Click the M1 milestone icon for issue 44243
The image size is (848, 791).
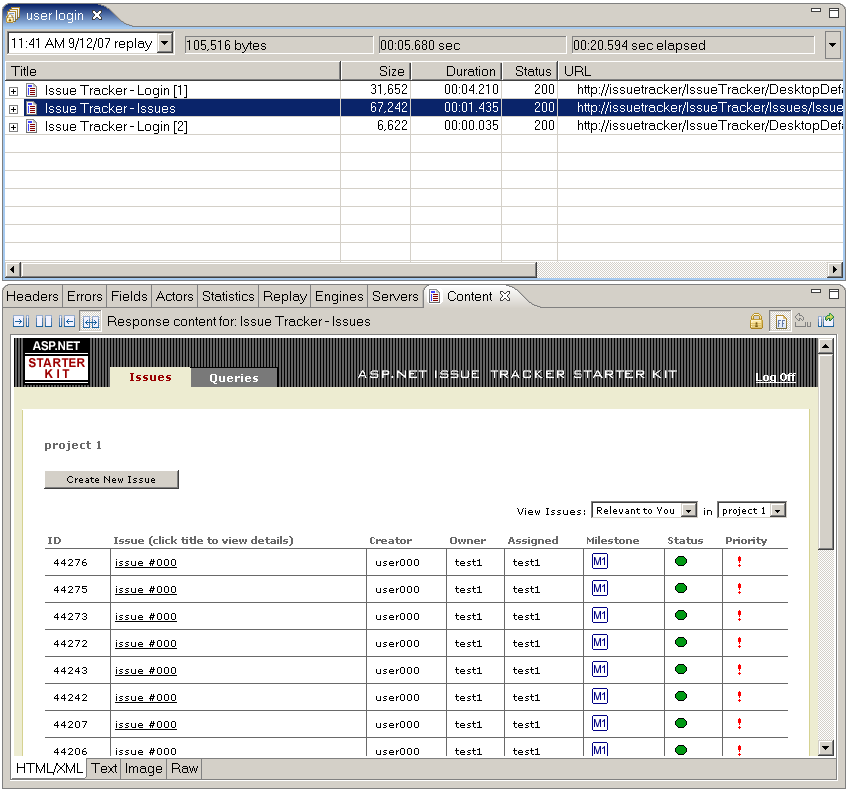tap(600, 670)
